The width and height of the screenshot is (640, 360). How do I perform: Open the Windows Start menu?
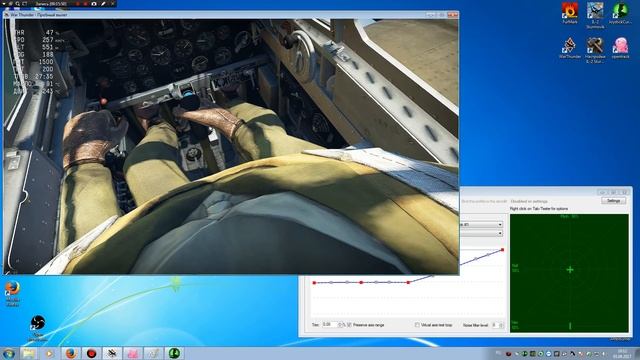pyautogui.click(x=9, y=353)
